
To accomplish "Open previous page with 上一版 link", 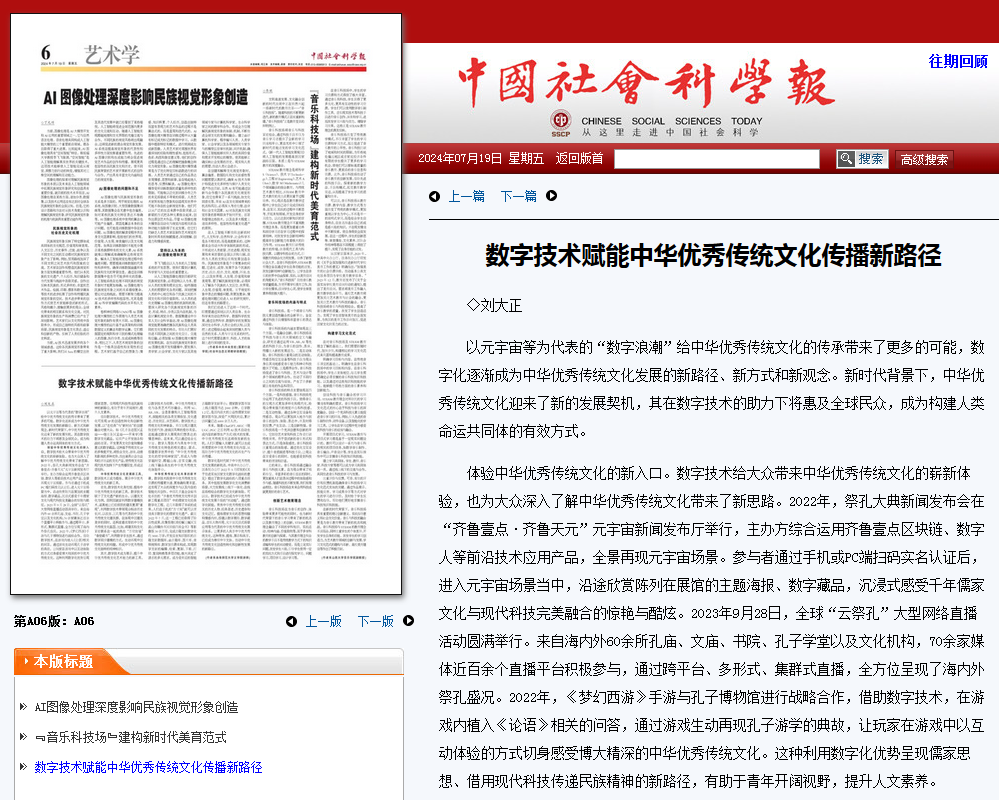I will [x=323, y=621].
